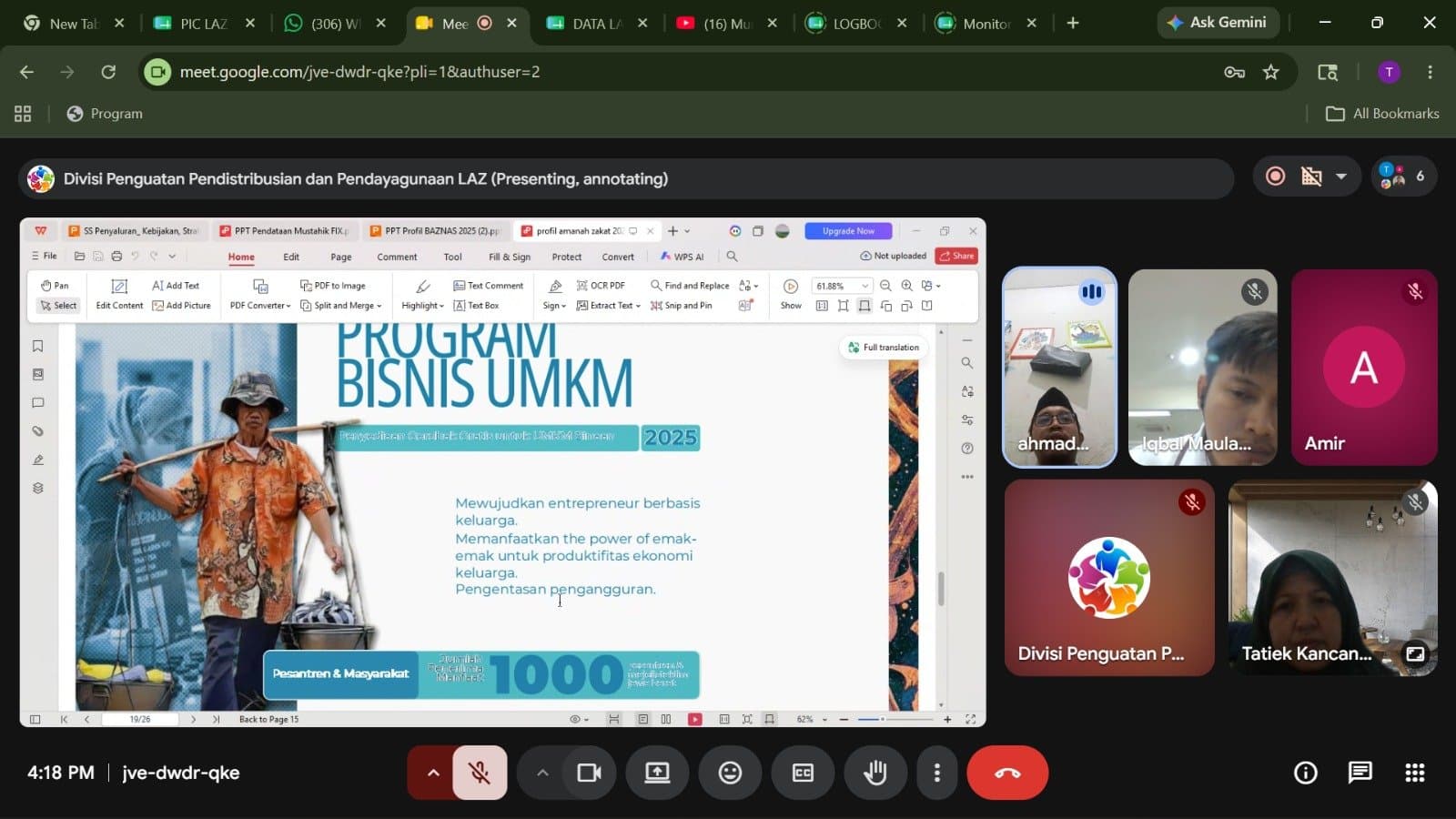Click page number field 19/26

[x=140, y=719]
